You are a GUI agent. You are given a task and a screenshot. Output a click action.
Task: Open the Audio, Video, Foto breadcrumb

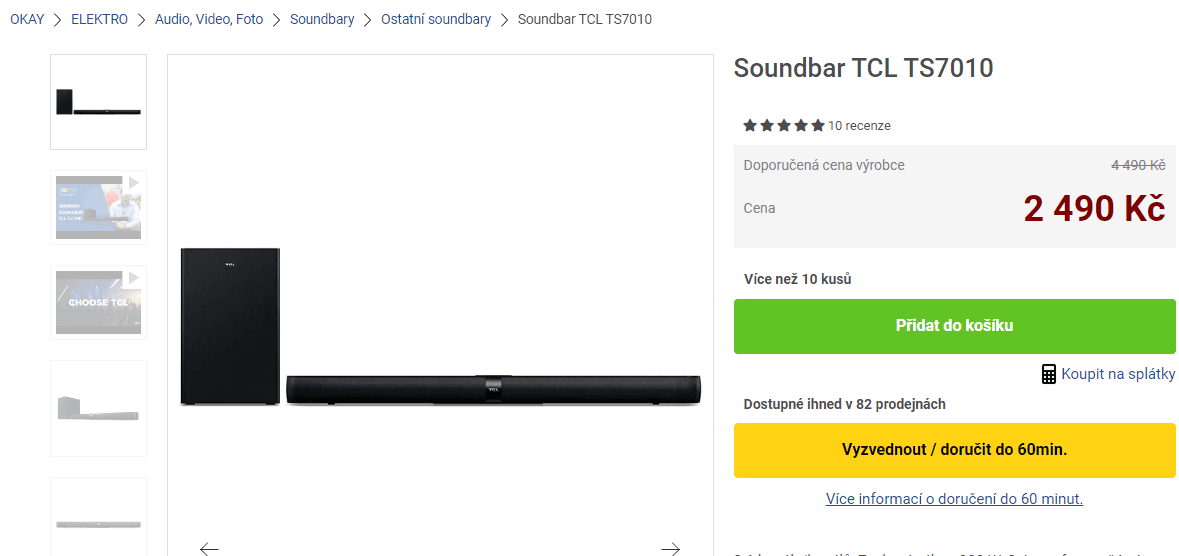click(x=209, y=19)
